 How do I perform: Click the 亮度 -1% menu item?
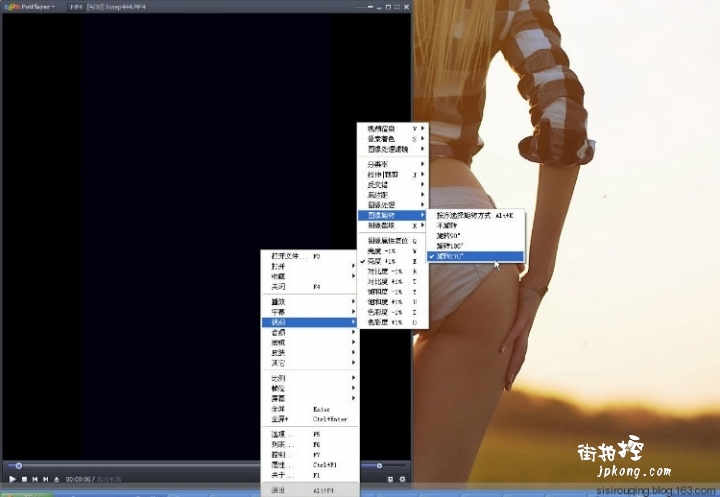point(386,251)
